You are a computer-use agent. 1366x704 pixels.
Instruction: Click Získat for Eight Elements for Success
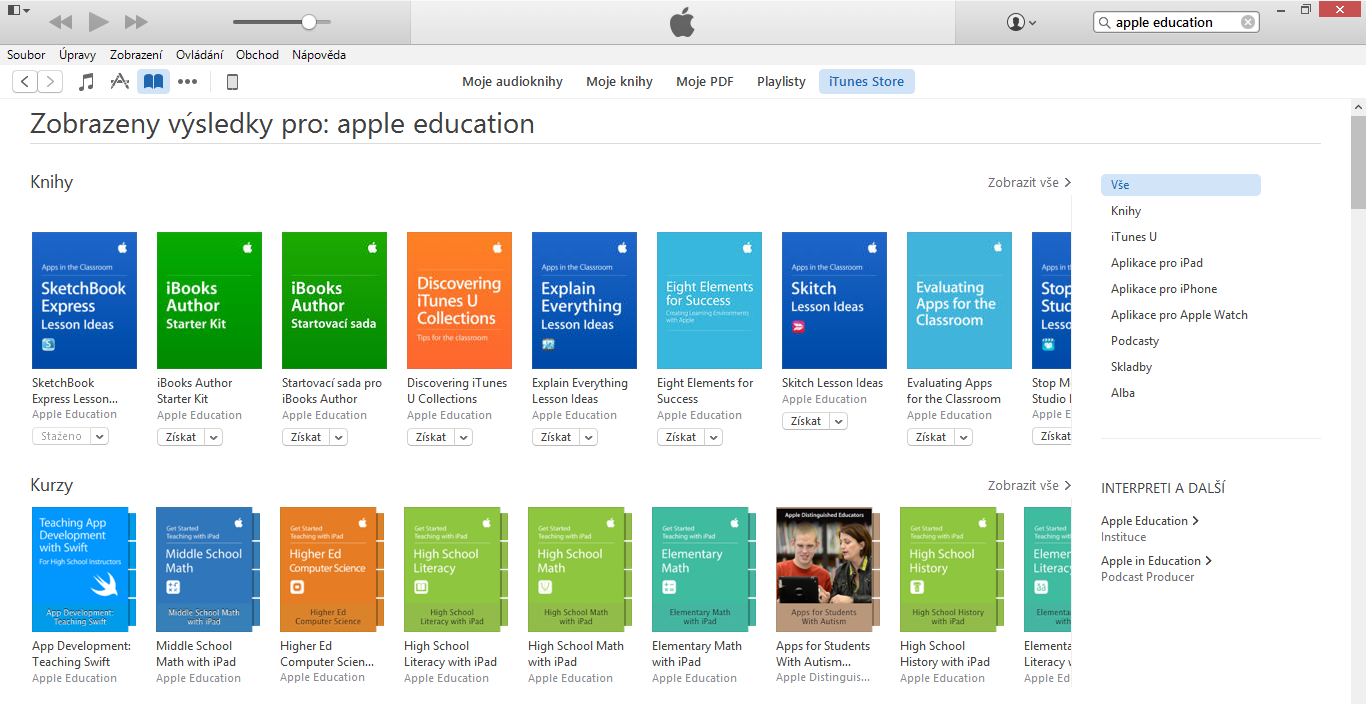(681, 437)
